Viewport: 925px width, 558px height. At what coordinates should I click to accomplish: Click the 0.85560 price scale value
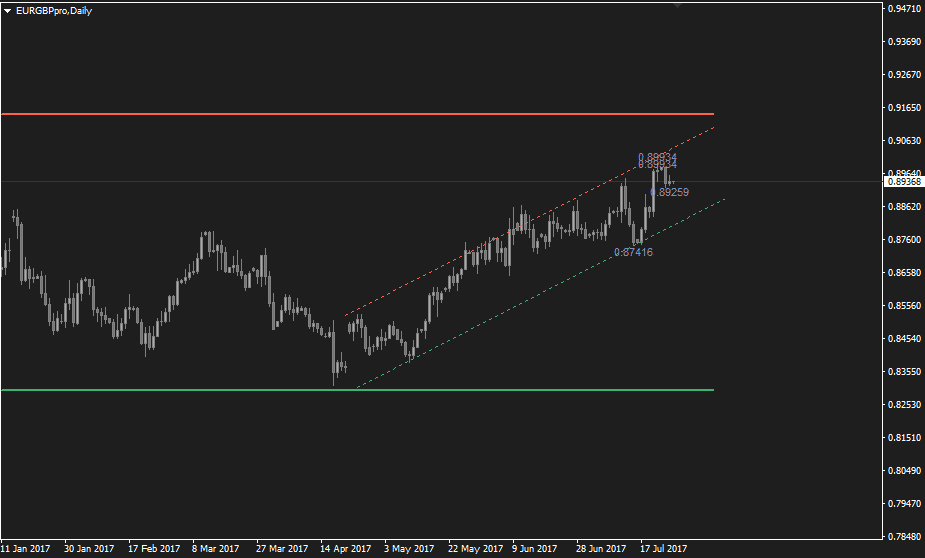904,306
